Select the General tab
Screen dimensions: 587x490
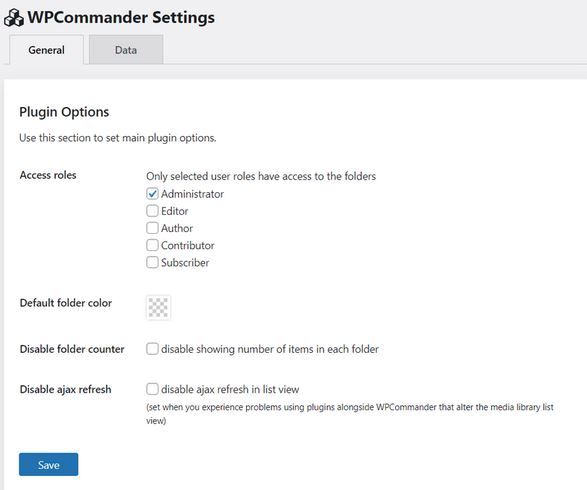46,50
